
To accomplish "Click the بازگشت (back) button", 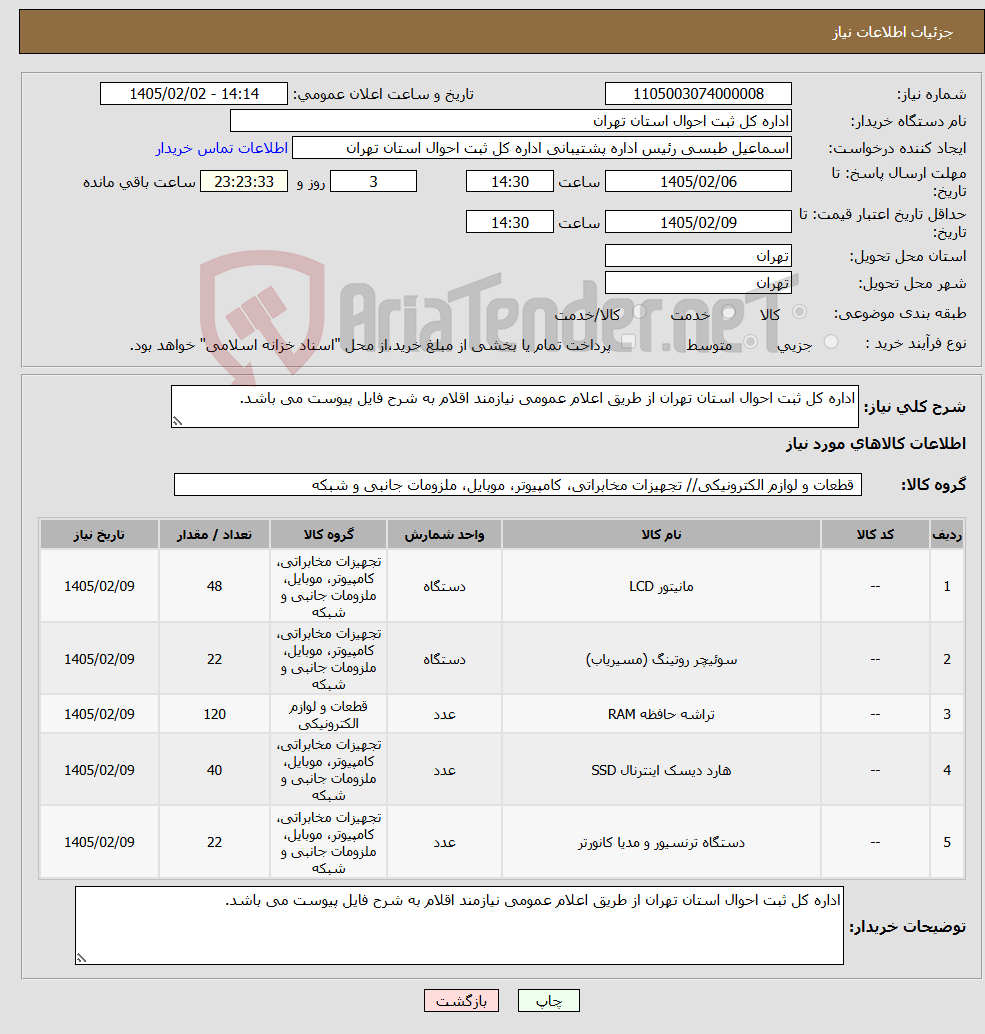I will point(461,1000).
